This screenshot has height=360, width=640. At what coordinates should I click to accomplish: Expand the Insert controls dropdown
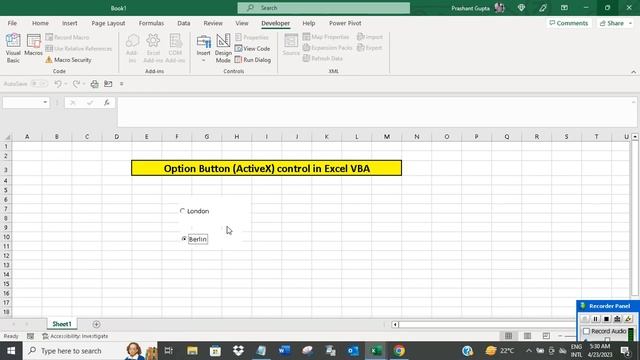click(x=203, y=60)
